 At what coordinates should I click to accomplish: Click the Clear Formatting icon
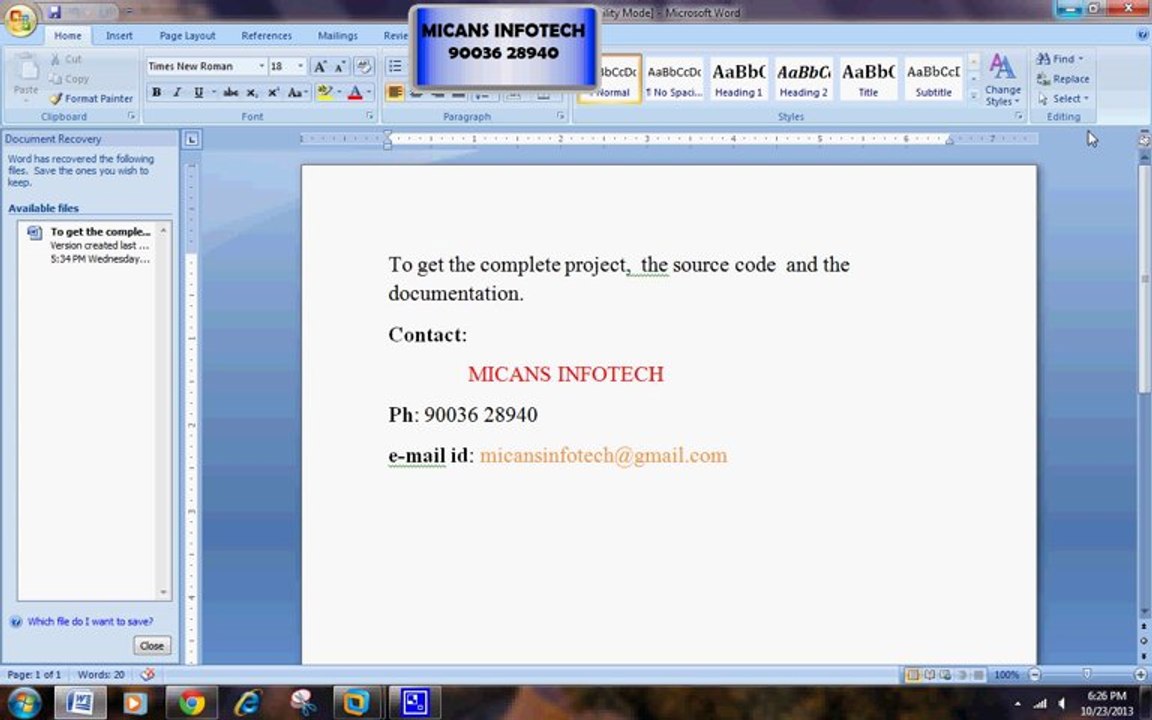tap(363, 67)
